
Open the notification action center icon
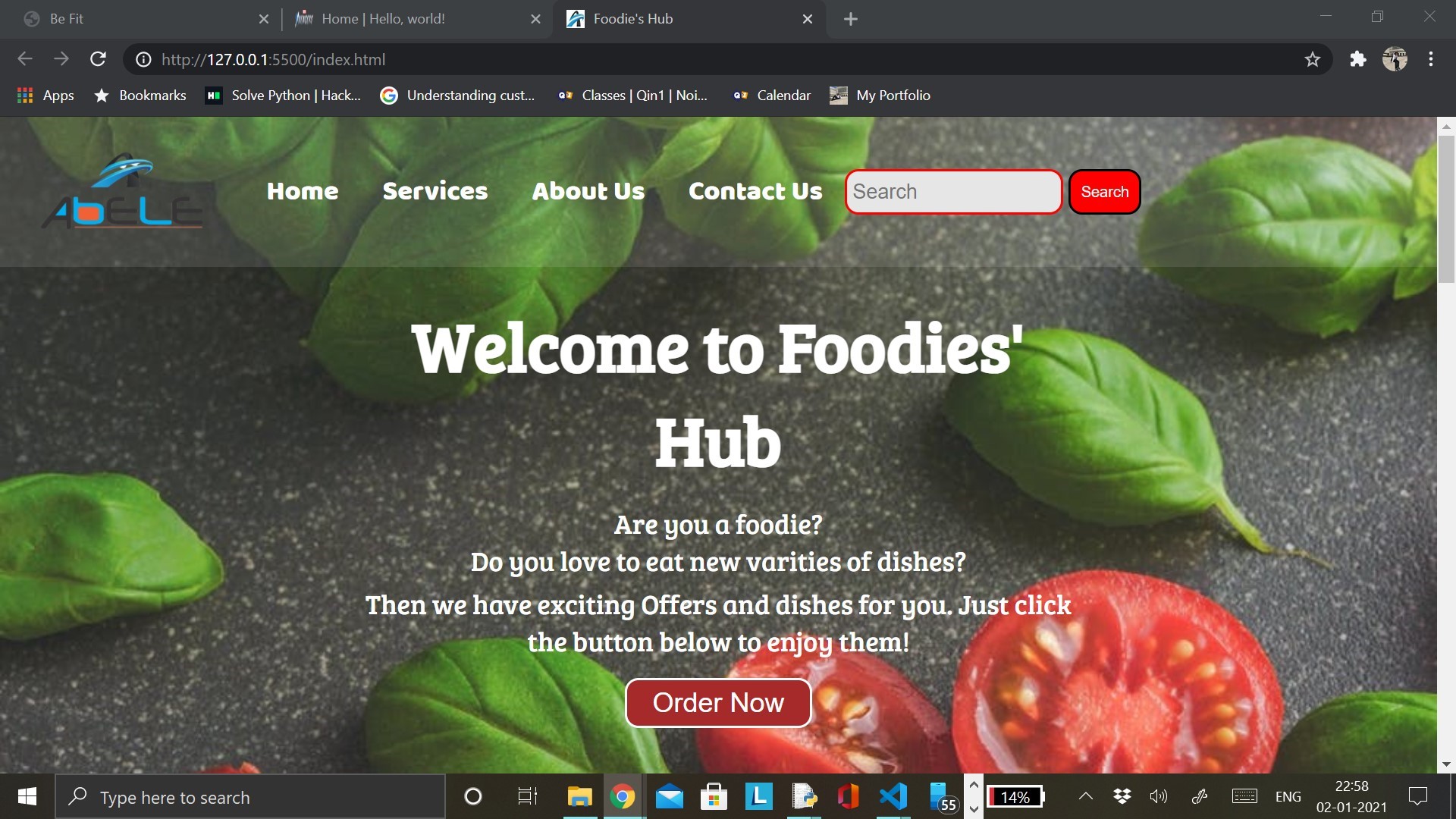(x=1418, y=796)
